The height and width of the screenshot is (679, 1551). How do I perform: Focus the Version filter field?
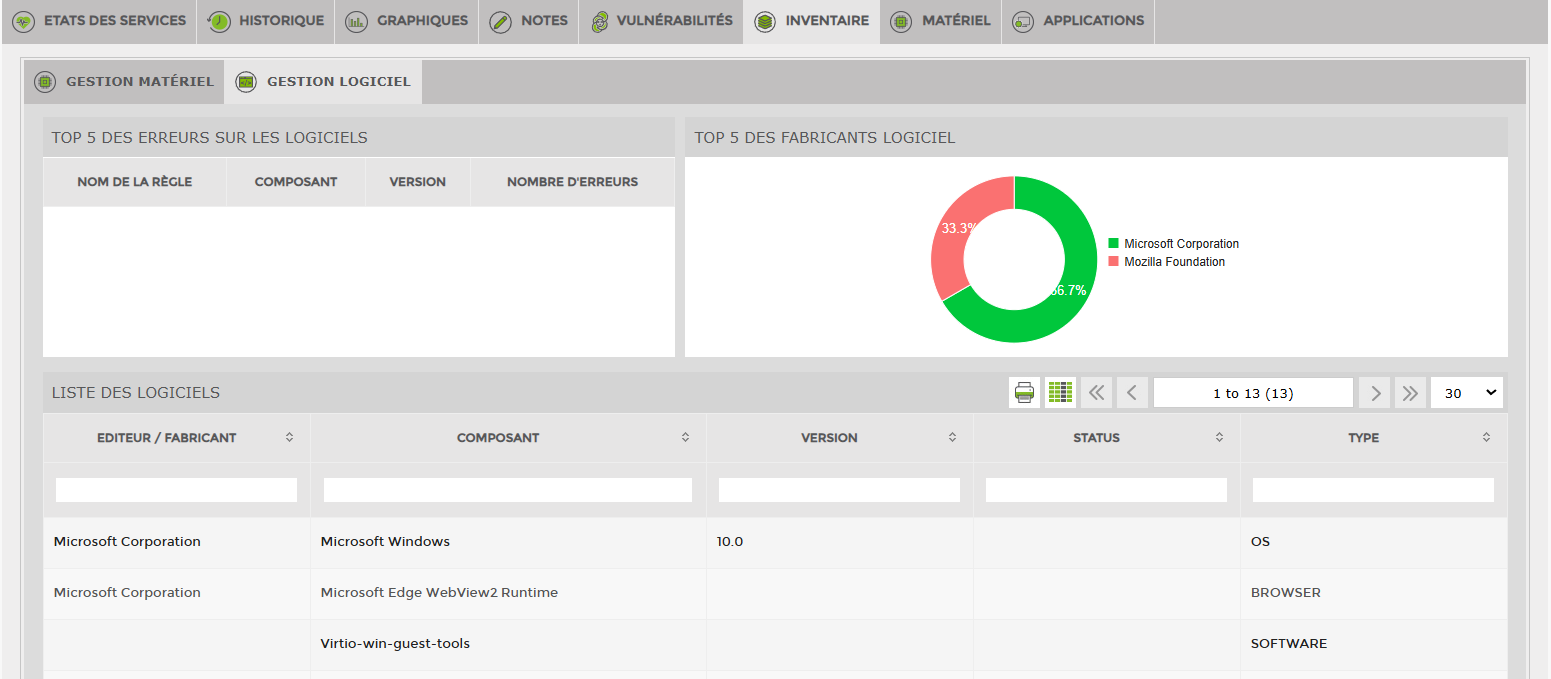coord(839,490)
